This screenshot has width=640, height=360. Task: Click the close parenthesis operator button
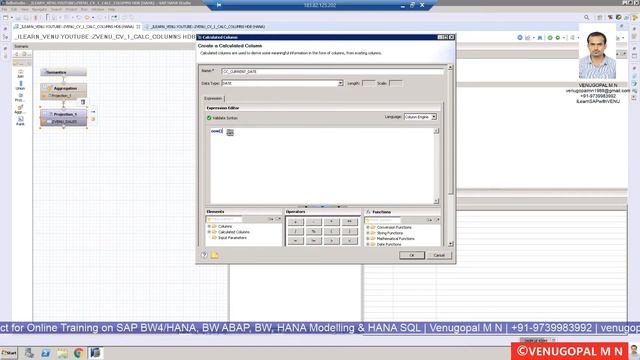click(349, 231)
